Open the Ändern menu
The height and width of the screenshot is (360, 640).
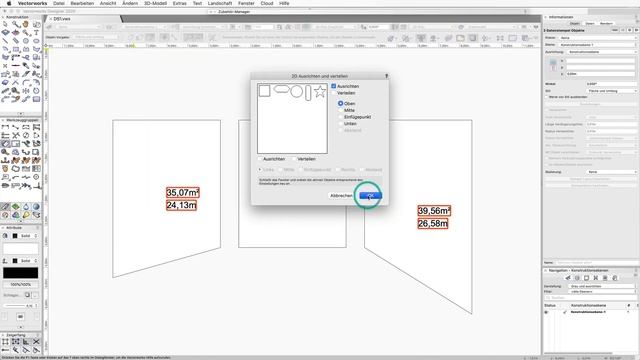tap(130, 3)
